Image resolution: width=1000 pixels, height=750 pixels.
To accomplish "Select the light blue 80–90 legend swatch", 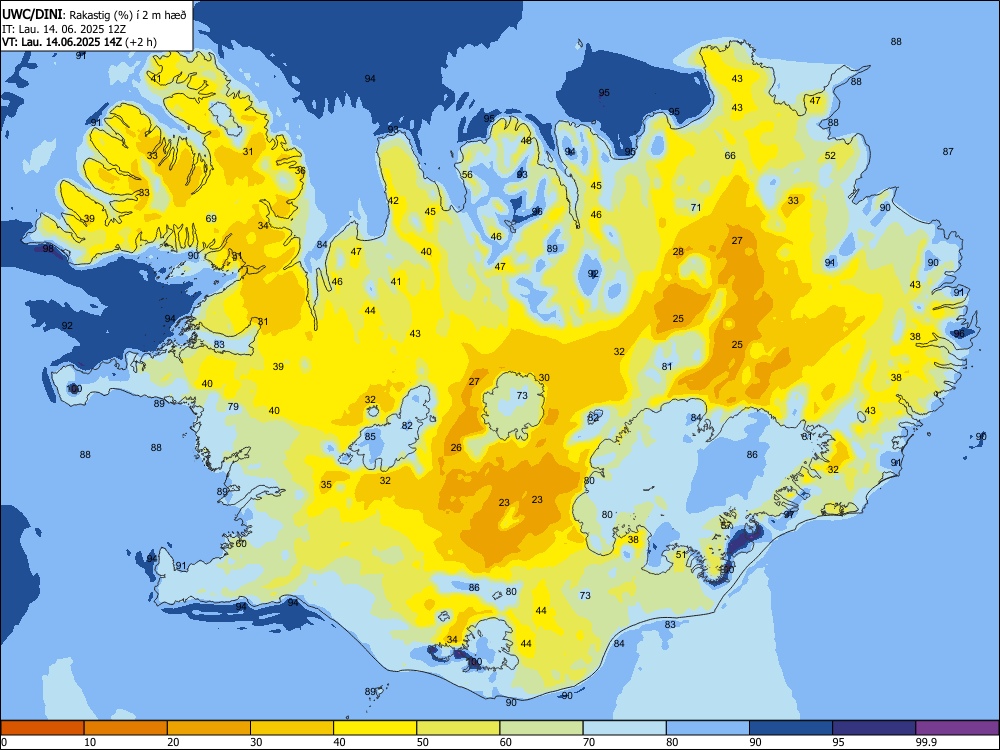I will [x=708, y=728].
